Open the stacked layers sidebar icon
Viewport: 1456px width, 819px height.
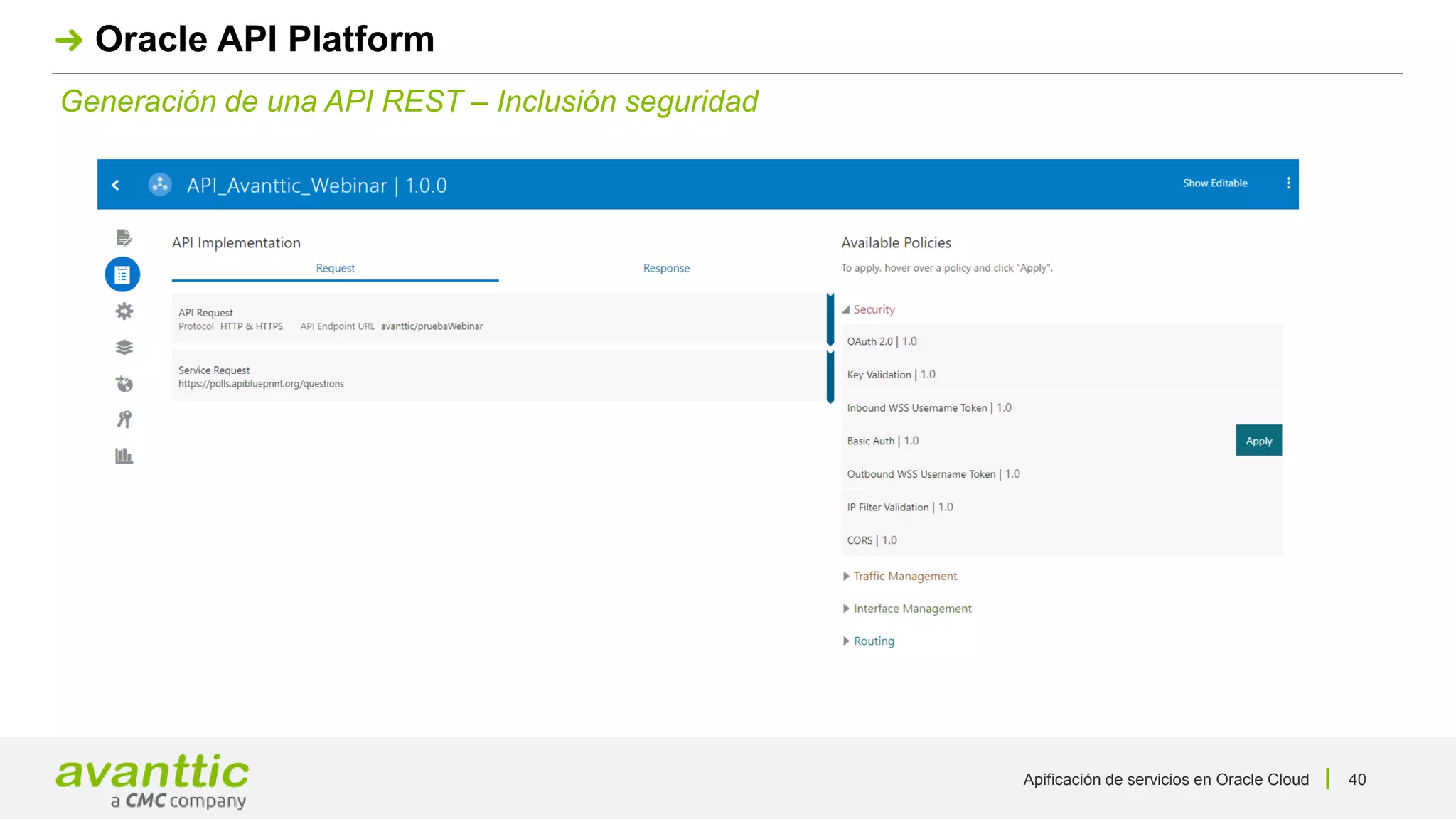click(x=124, y=347)
